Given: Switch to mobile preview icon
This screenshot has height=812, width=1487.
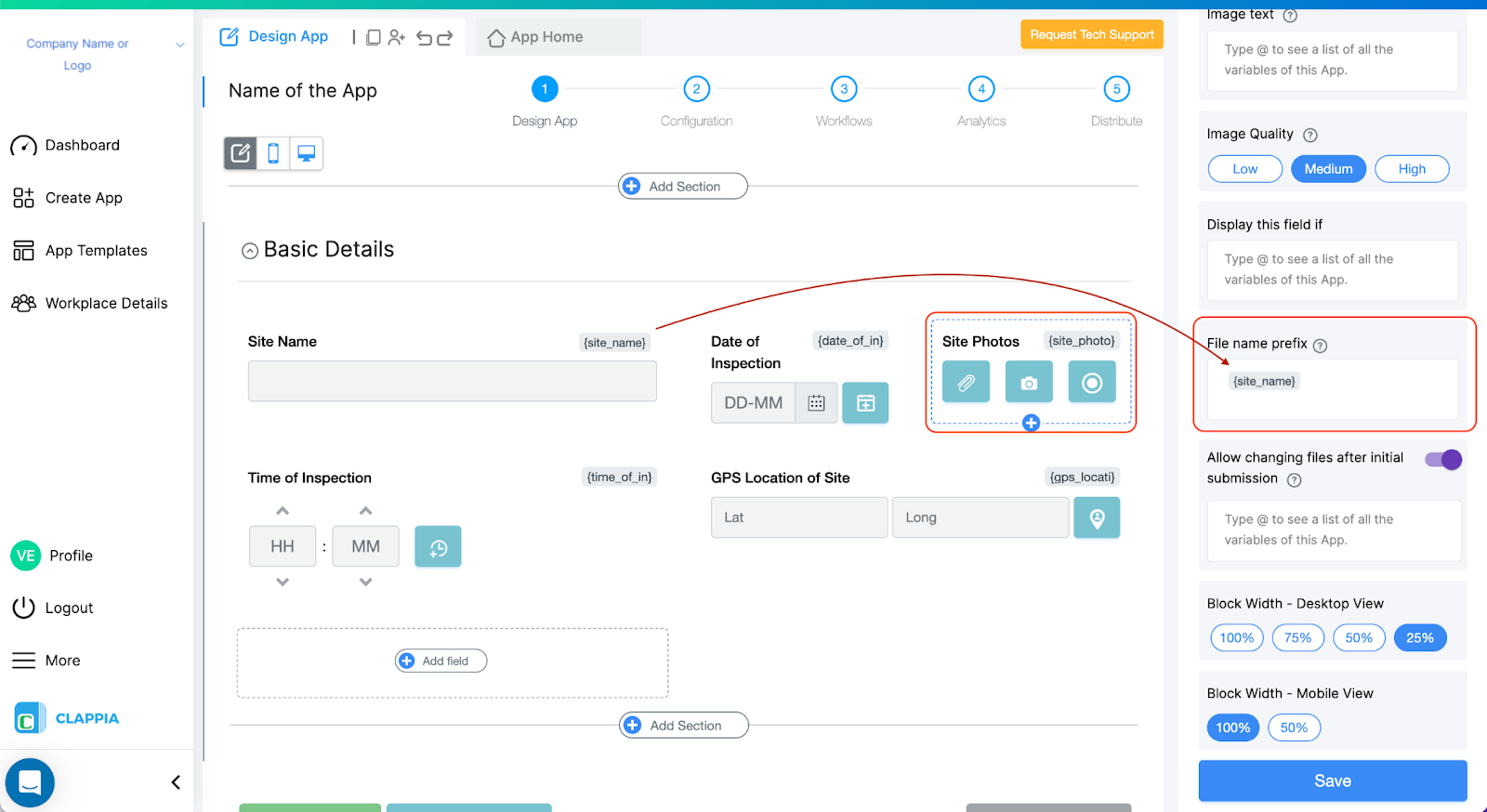Looking at the screenshot, I should coord(273,153).
